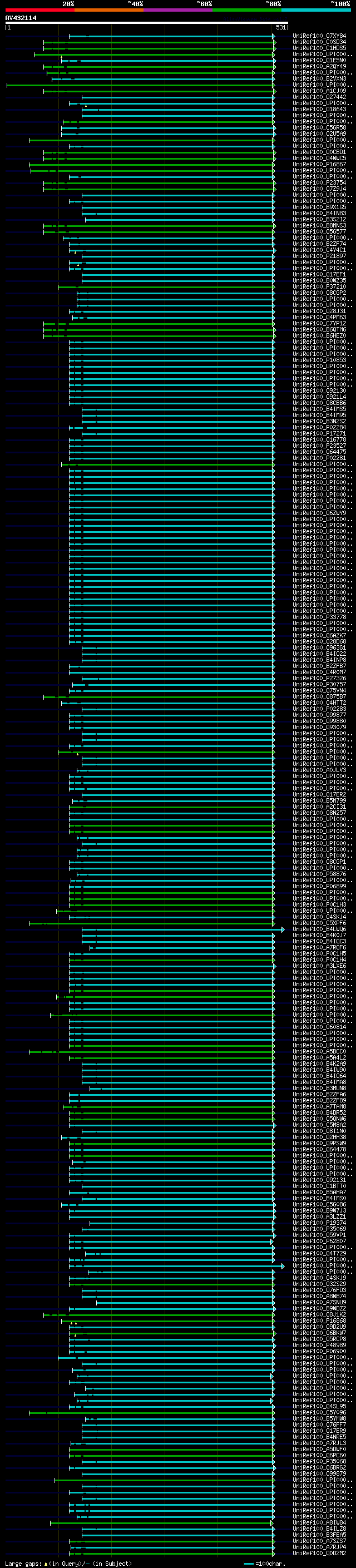Open hit UniRef100_Q1E5N0
Screen dimensions: 356x1568
pyautogui.click(x=319, y=60)
